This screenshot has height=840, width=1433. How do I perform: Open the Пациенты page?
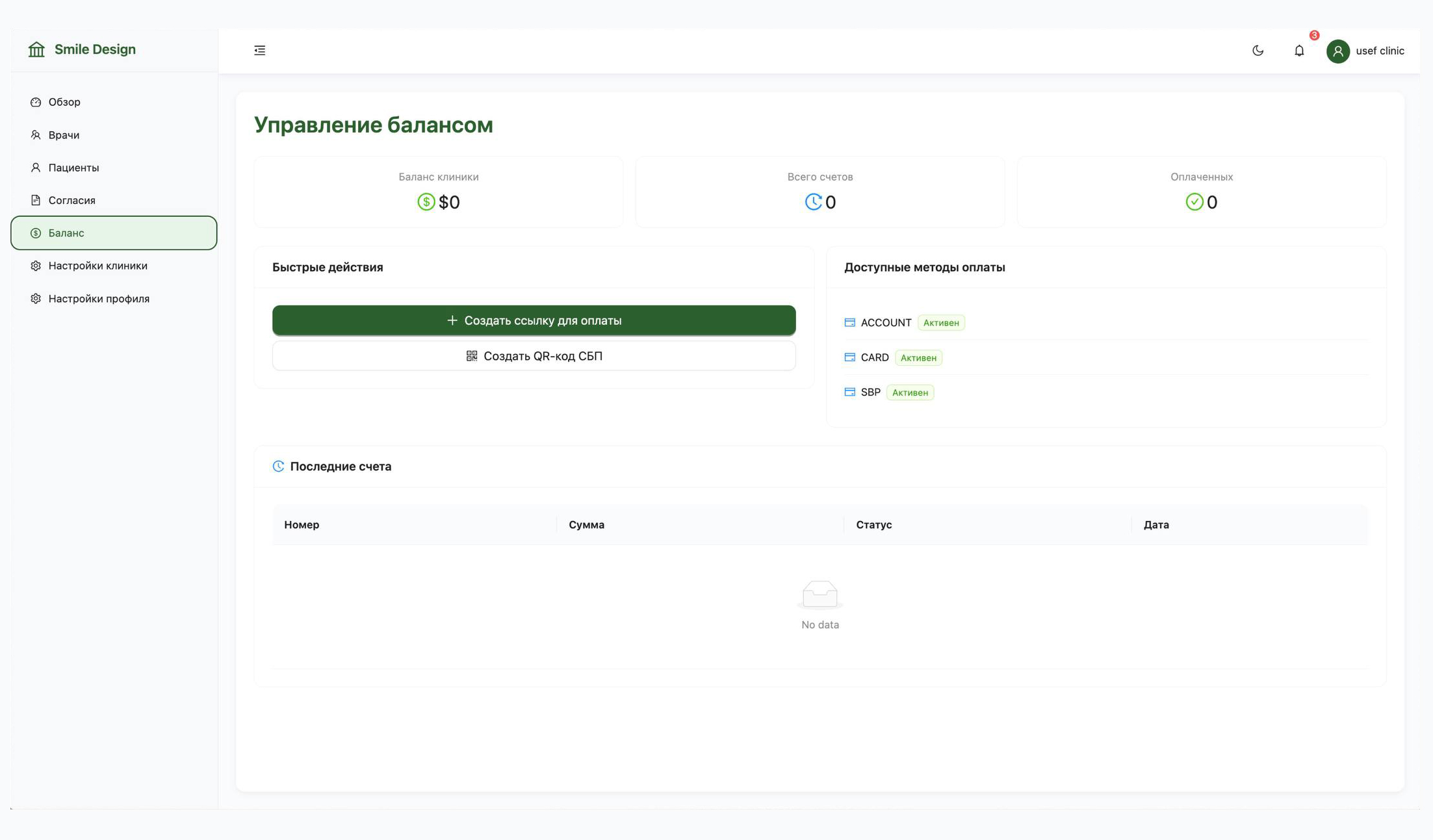[73, 168]
